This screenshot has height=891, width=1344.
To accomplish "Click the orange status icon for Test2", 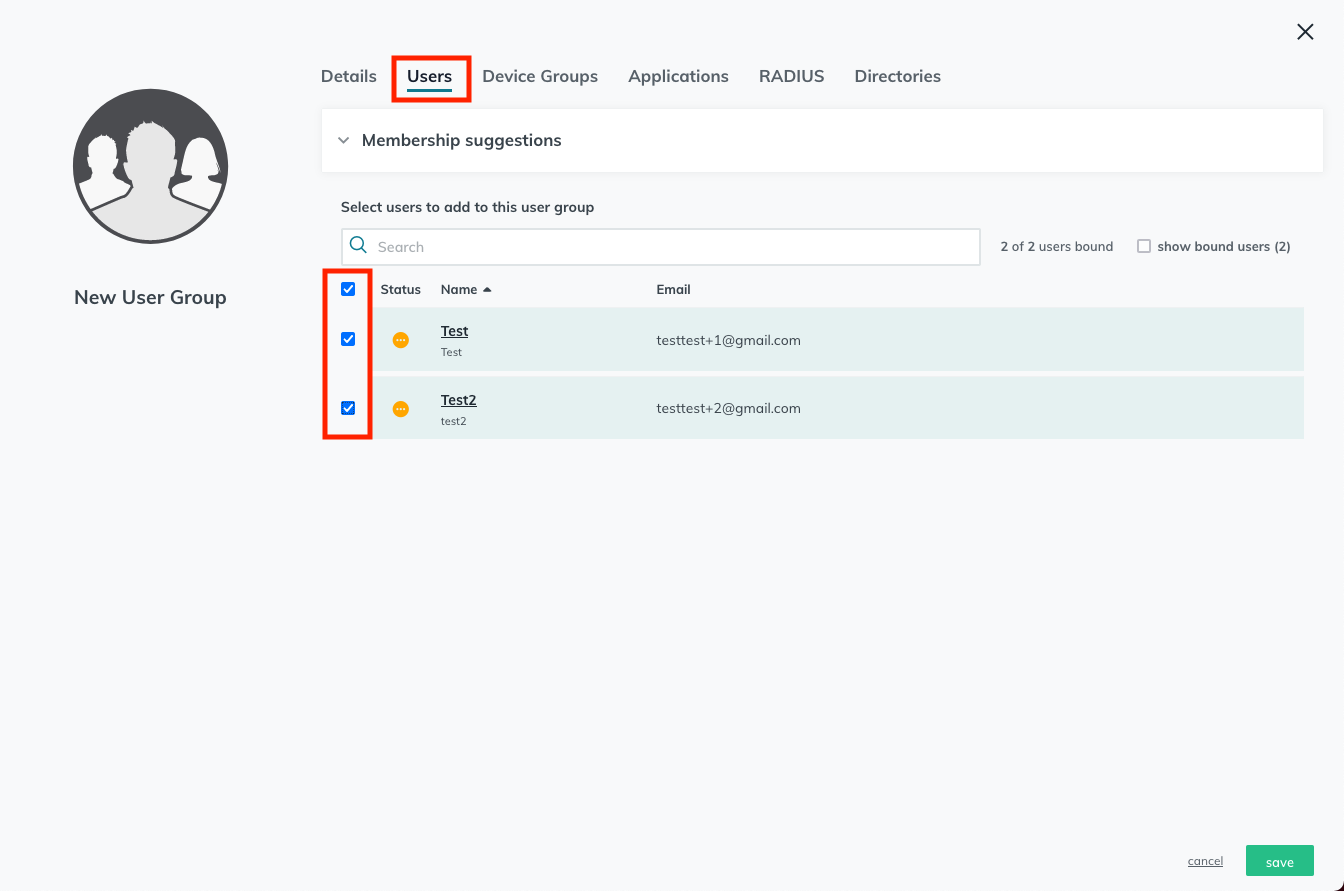I will (401, 409).
